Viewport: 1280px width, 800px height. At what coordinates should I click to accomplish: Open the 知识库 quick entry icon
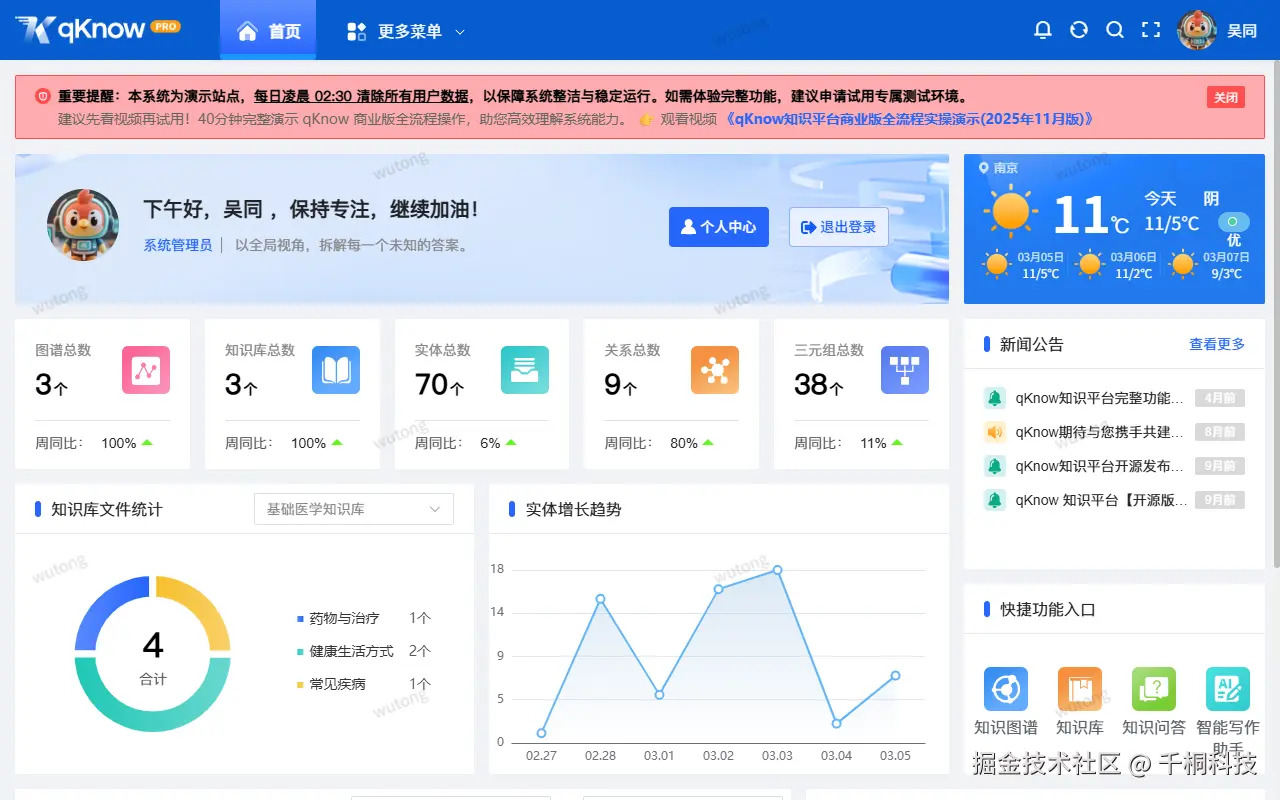pos(1080,688)
